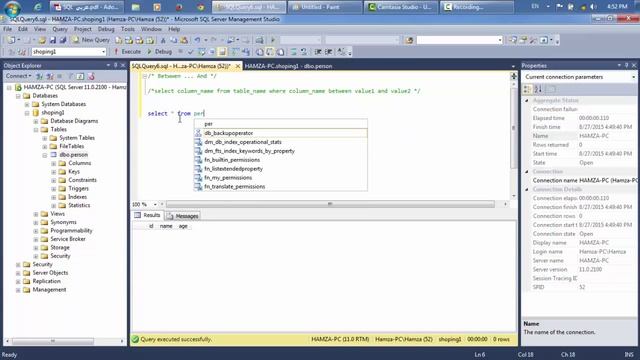Click the Undo arrow icon
Image resolution: width=640 pixels, height=360 pixels.
pyautogui.click(x=197, y=40)
